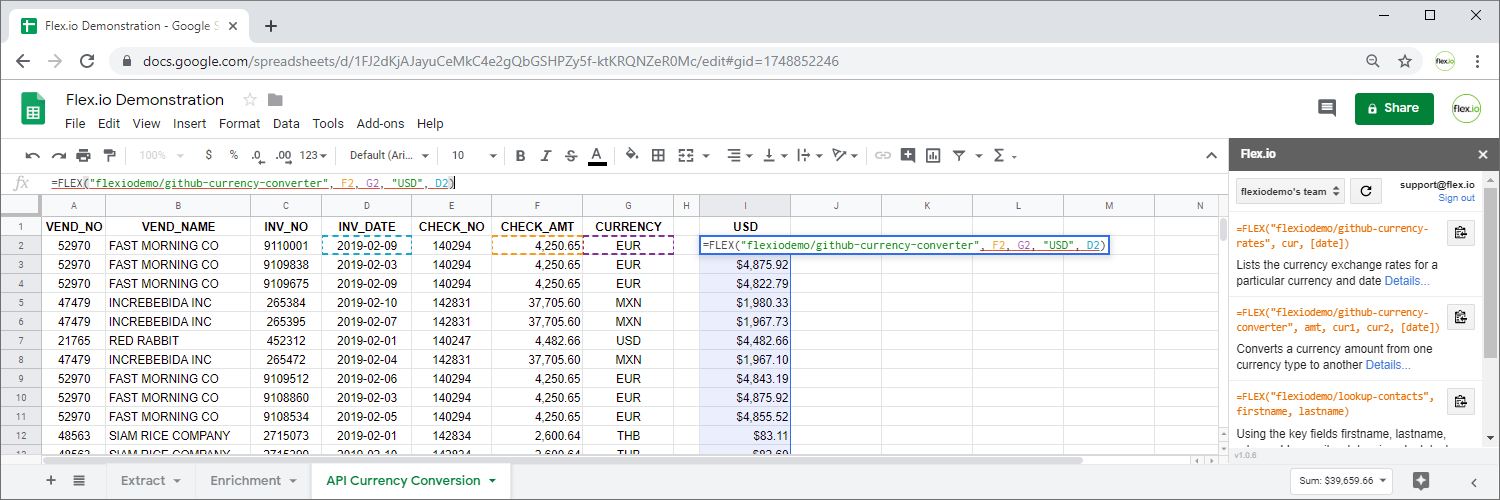The height and width of the screenshot is (500, 1500).
Task: Open the Format menu
Action: [239, 124]
